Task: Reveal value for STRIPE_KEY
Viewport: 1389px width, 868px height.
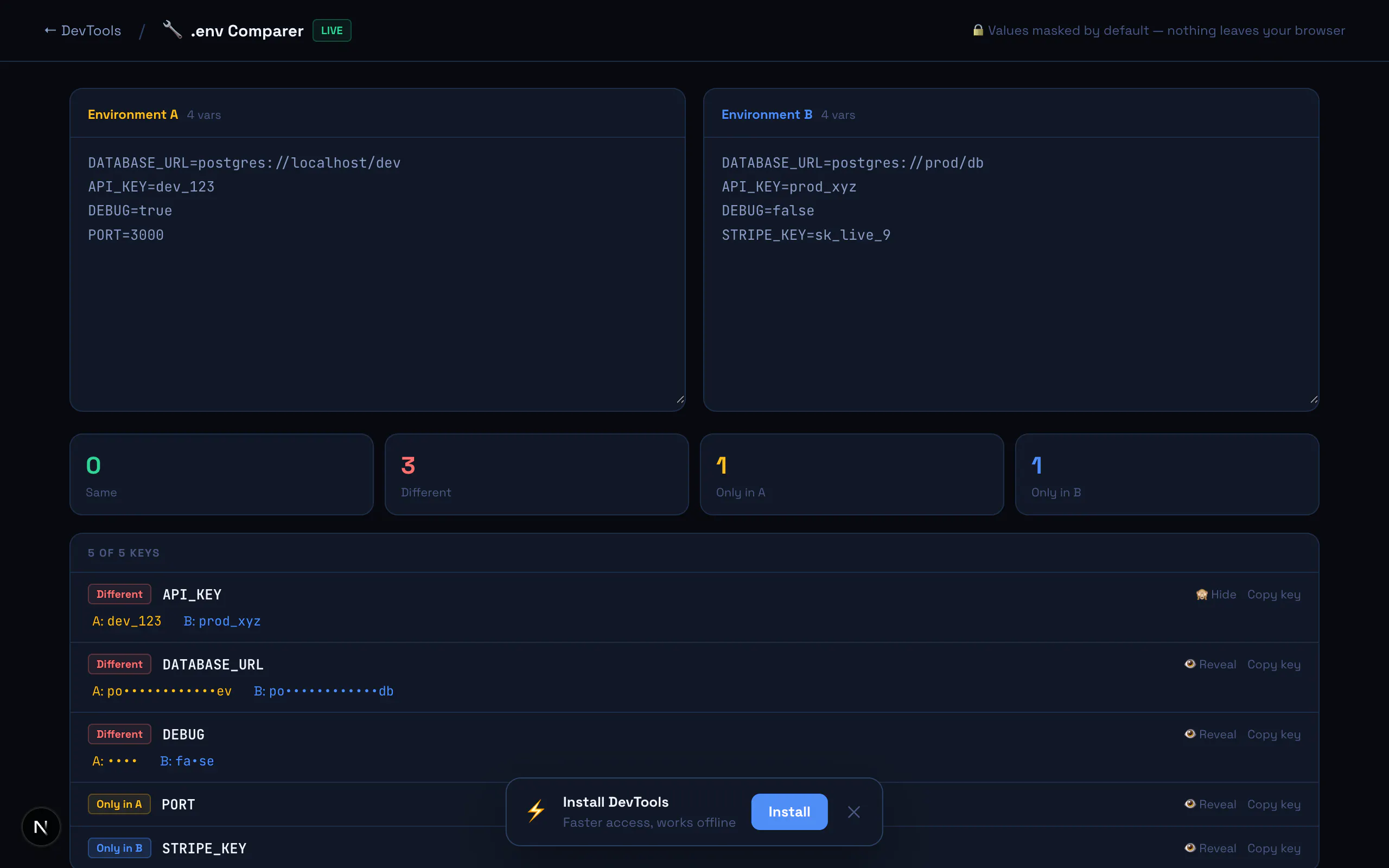Action: pyautogui.click(x=1210, y=848)
